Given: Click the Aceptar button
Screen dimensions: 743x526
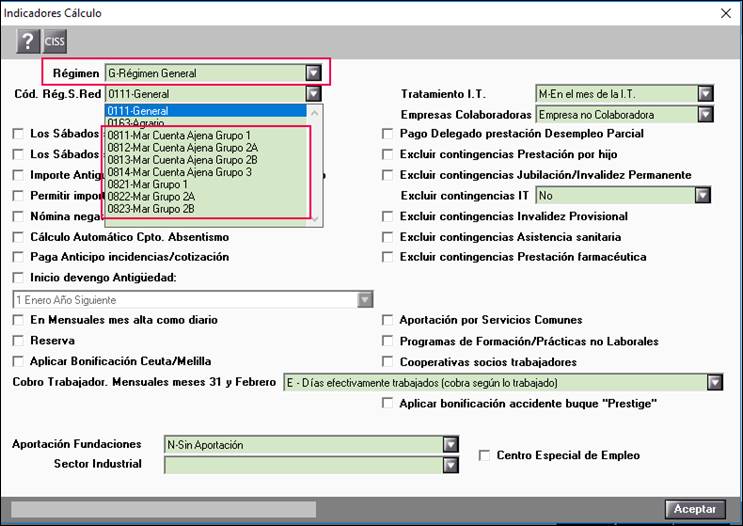Looking at the screenshot, I should [695, 509].
